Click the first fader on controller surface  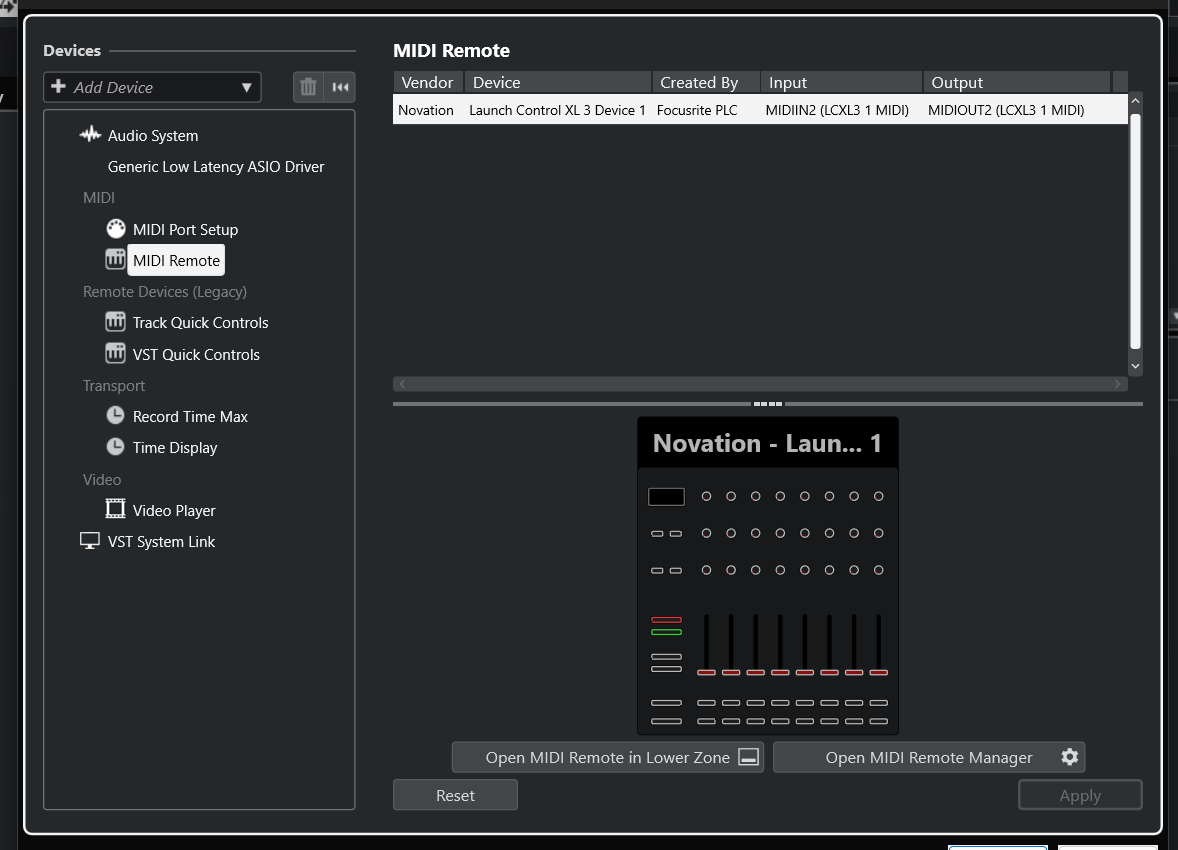(706, 645)
